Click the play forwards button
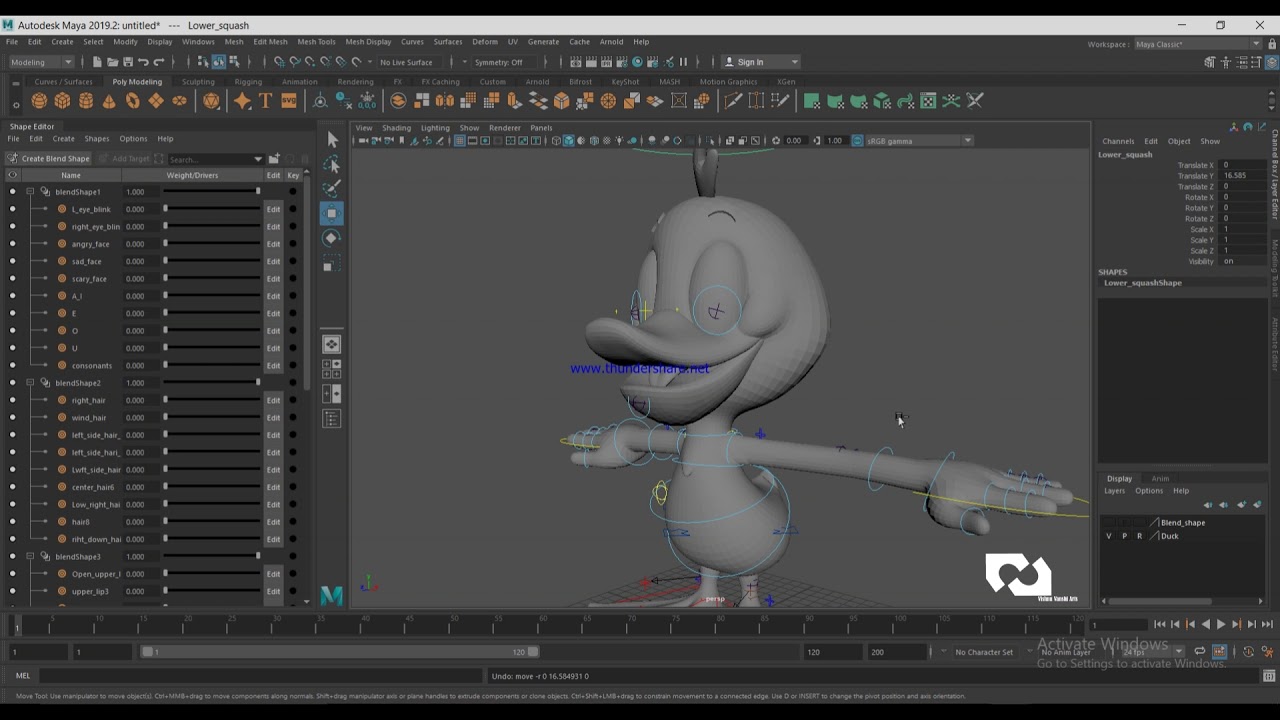Image resolution: width=1280 pixels, height=720 pixels. click(x=1221, y=624)
